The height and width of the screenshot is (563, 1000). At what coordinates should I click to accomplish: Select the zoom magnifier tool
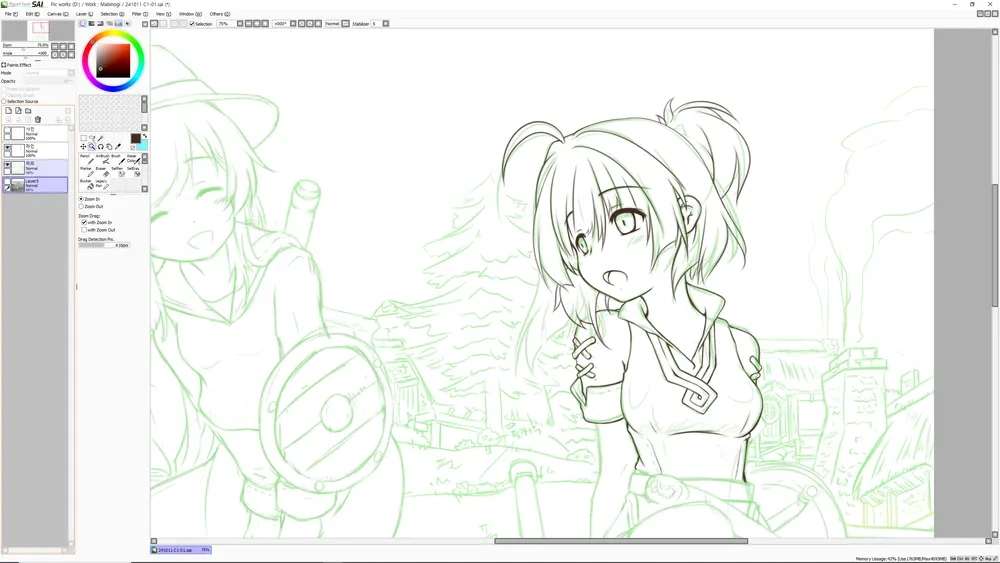coord(92,147)
